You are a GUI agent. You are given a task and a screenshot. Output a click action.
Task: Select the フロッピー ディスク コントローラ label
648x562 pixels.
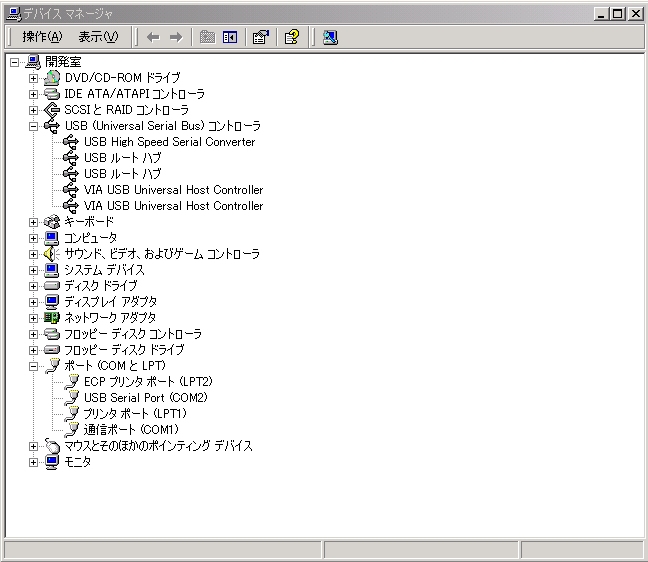pos(133,334)
